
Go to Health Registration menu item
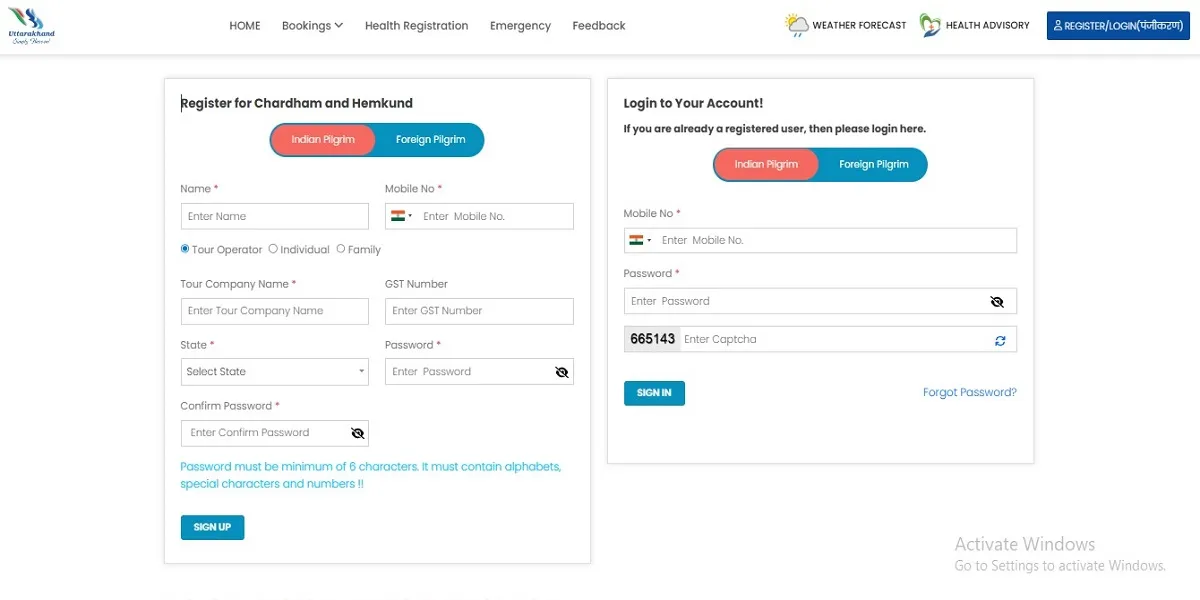[416, 26]
